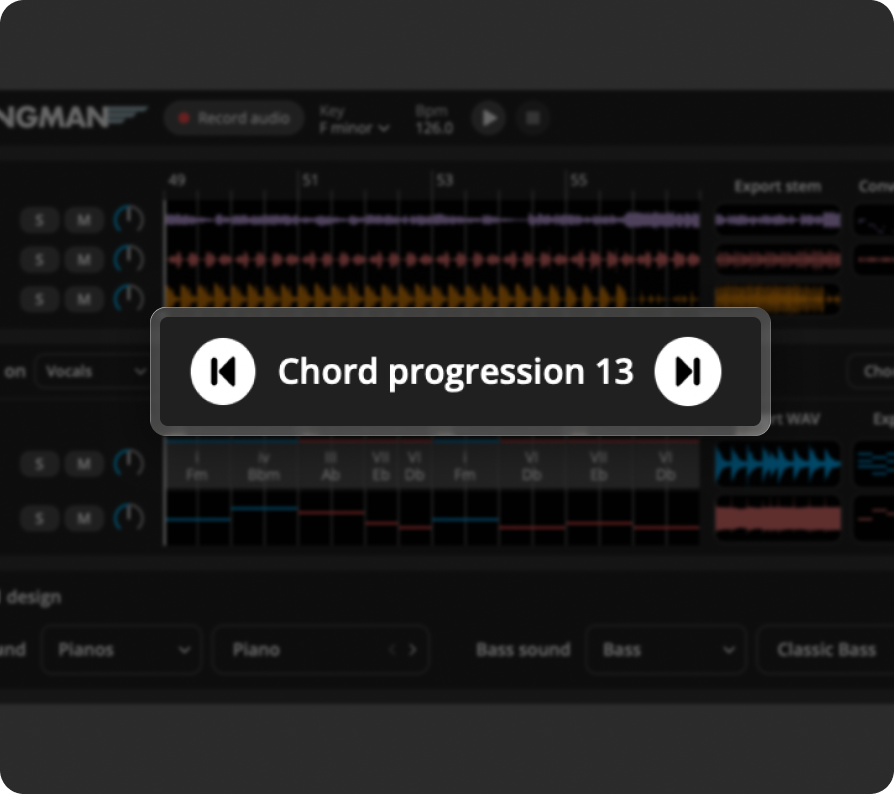Click the volume knob of purple waveform track
Image resolution: width=894 pixels, height=794 pixels.
point(128,219)
